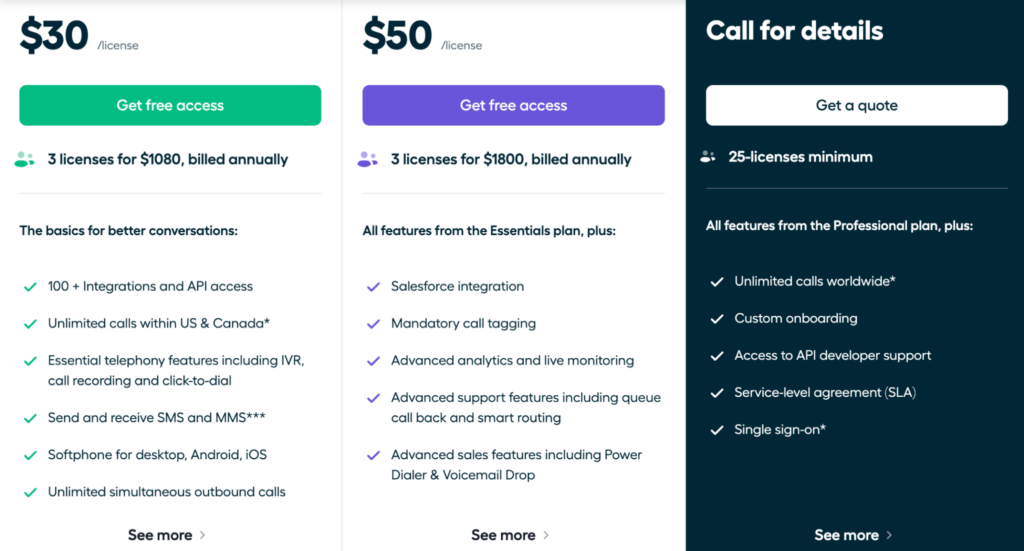The height and width of the screenshot is (551, 1024).
Task: Click the white people icon next to 25-licenses minimum
Action: point(708,157)
